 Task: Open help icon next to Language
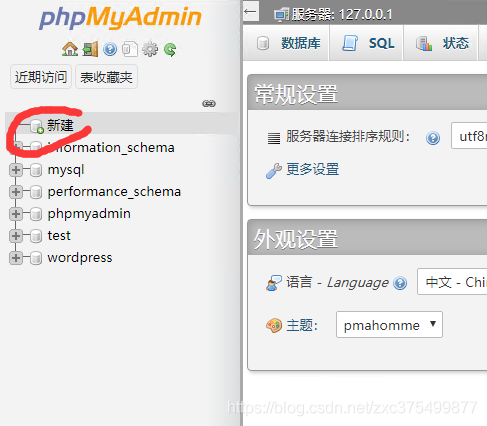(400, 283)
